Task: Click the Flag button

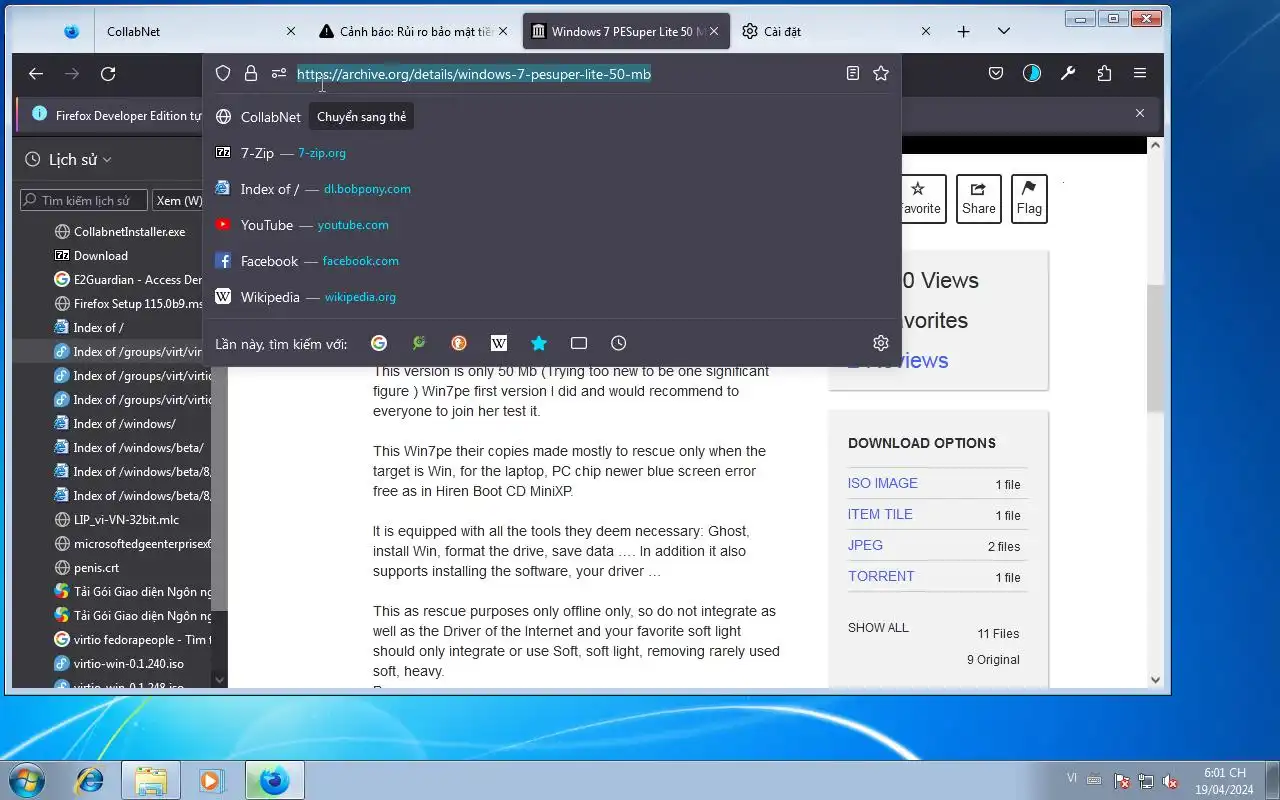Action: (1029, 198)
